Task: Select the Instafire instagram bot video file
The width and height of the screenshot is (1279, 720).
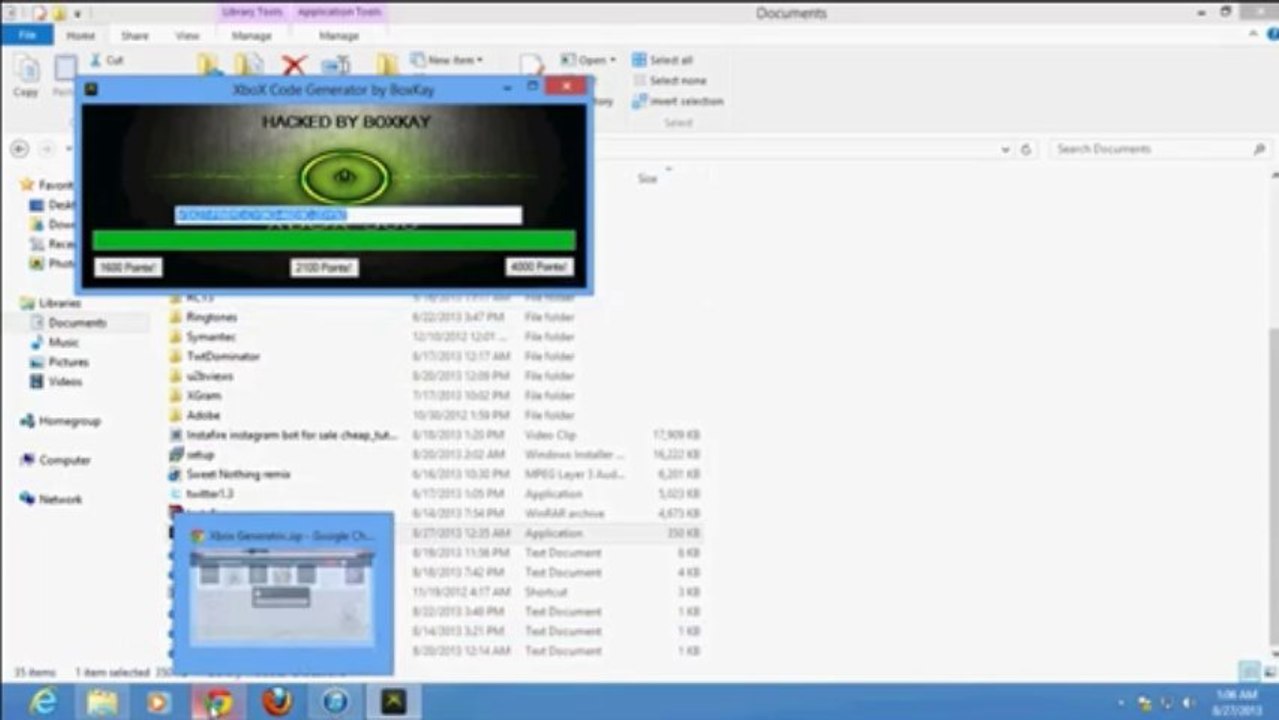Action: pyautogui.click(x=291, y=435)
